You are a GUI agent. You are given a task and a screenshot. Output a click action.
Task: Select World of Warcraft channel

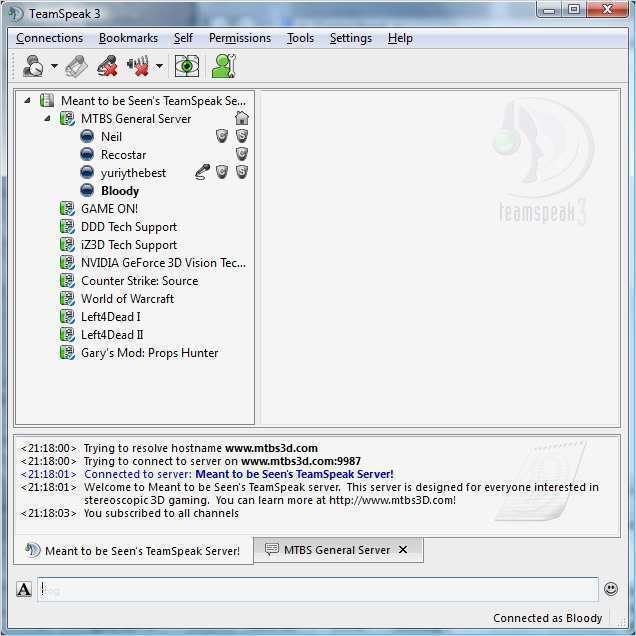(x=127, y=299)
